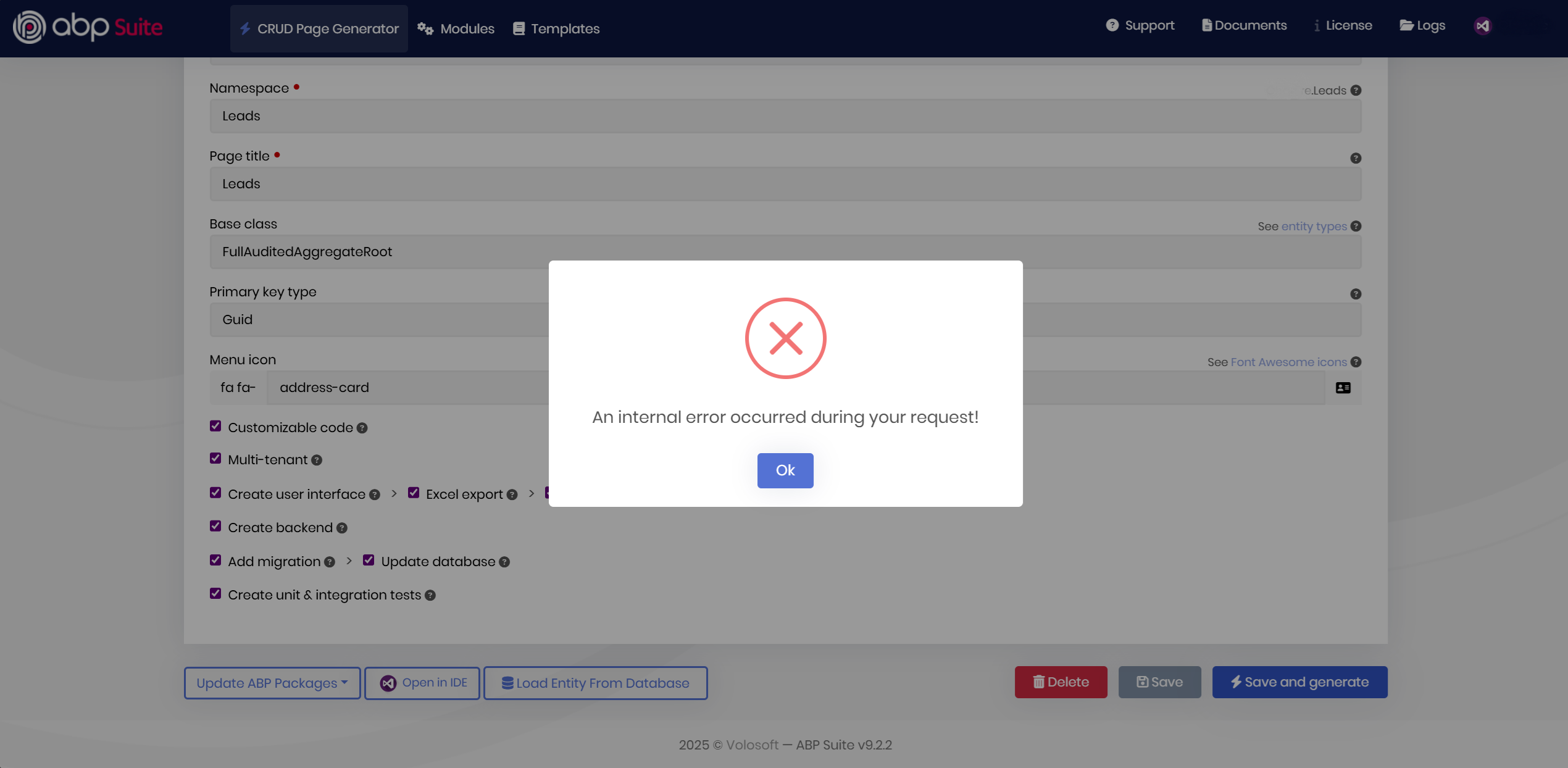Click help icon for Primary key type
Viewport: 1568px width, 768px height.
[1356, 294]
